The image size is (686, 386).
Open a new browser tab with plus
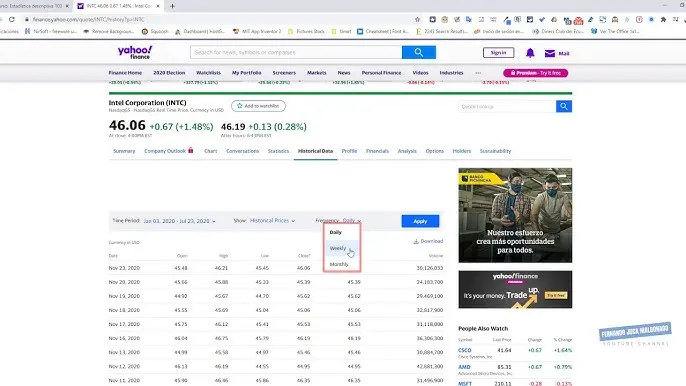(172, 6)
